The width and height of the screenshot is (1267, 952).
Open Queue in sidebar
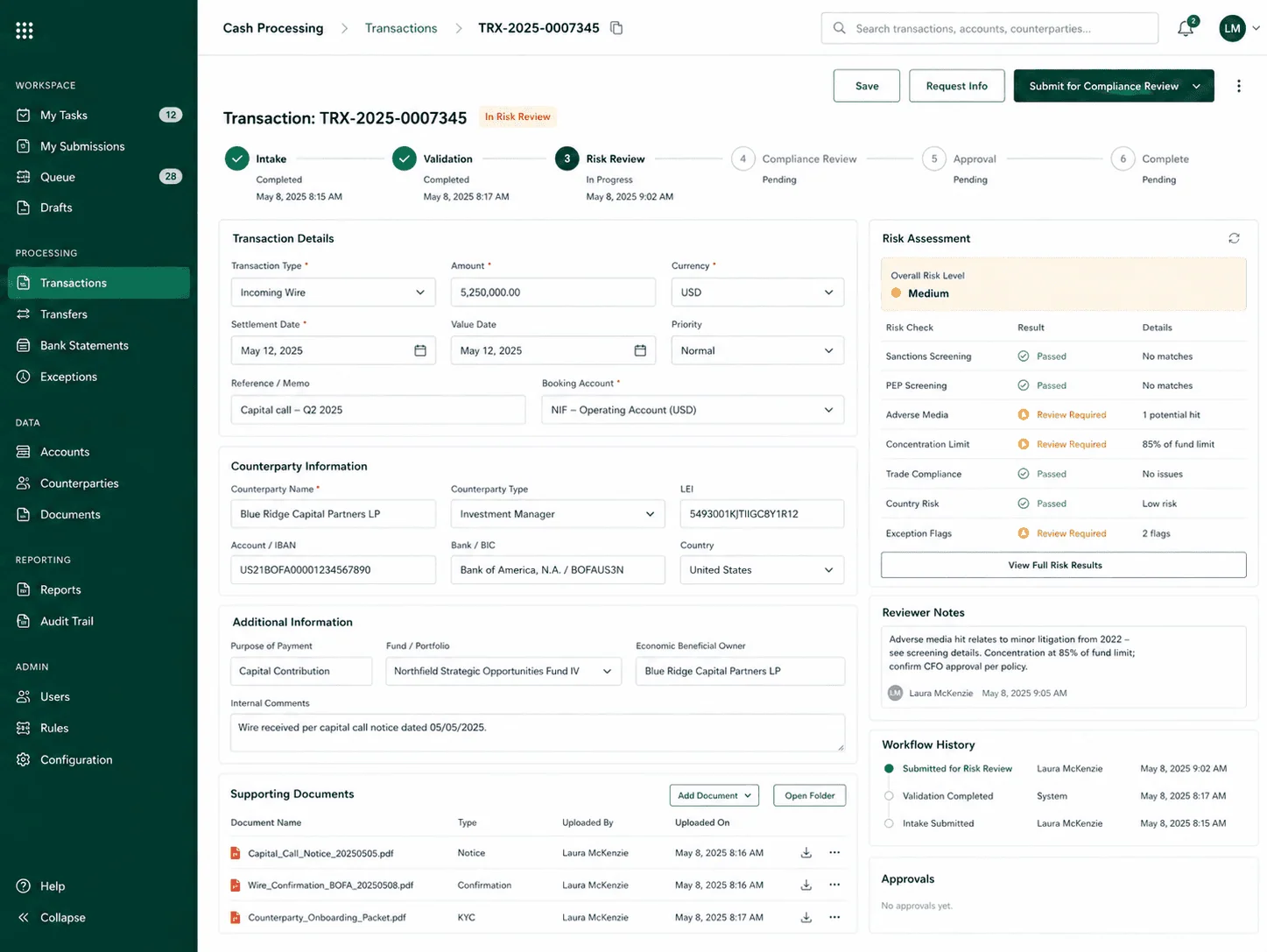(98, 177)
